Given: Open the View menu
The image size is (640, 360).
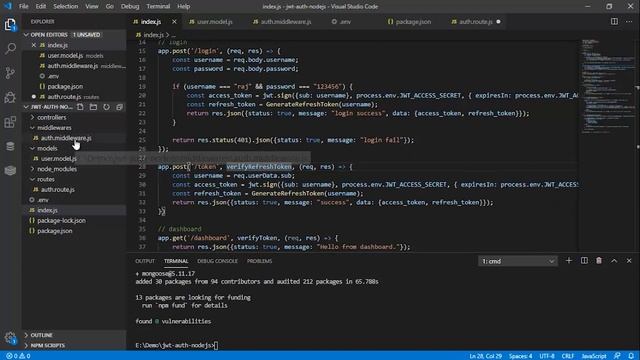Looking at the screenshot, I should 92,7.
